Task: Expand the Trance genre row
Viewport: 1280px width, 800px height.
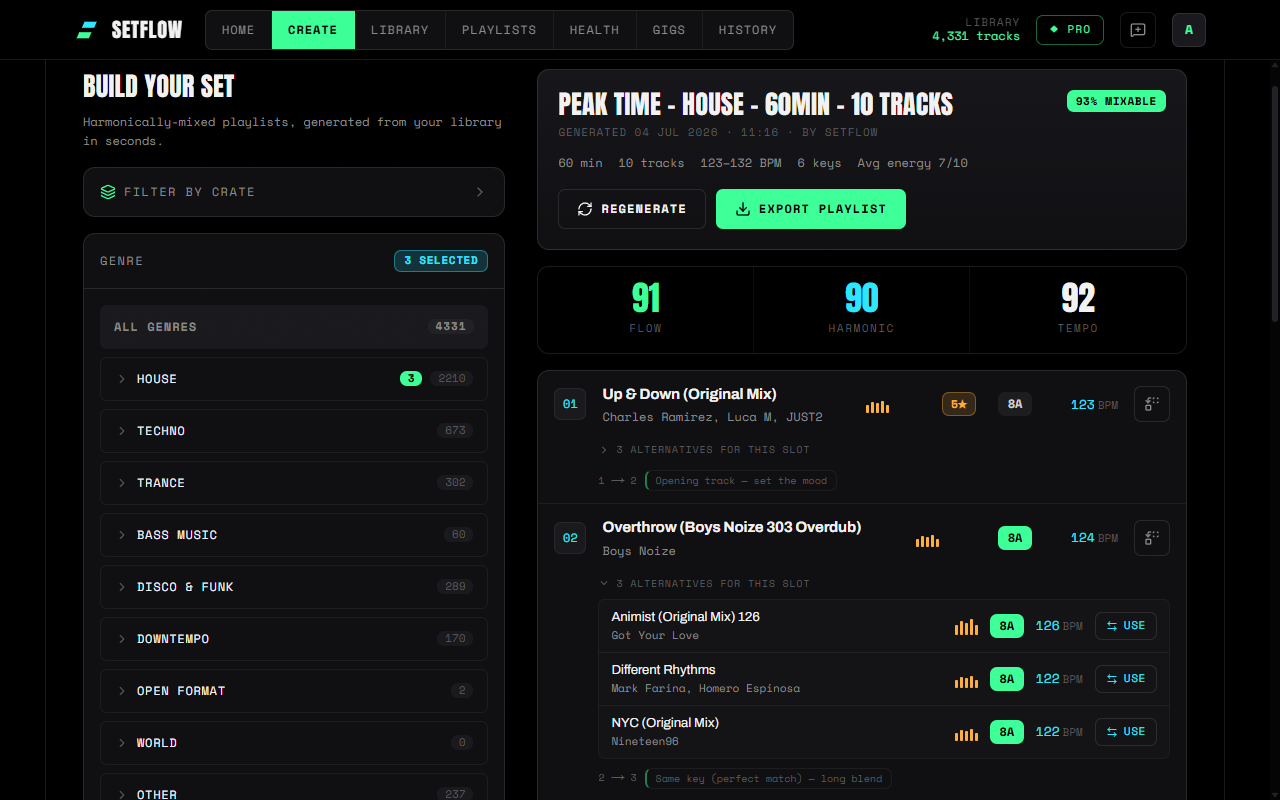Action: (294, 483)
